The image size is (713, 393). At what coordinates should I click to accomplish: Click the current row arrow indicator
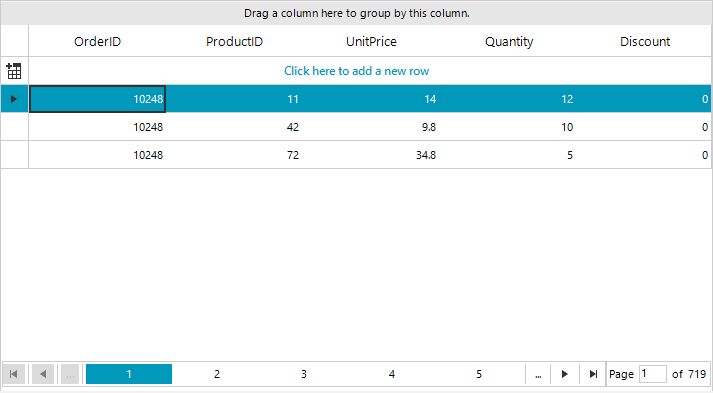(14, 99)
